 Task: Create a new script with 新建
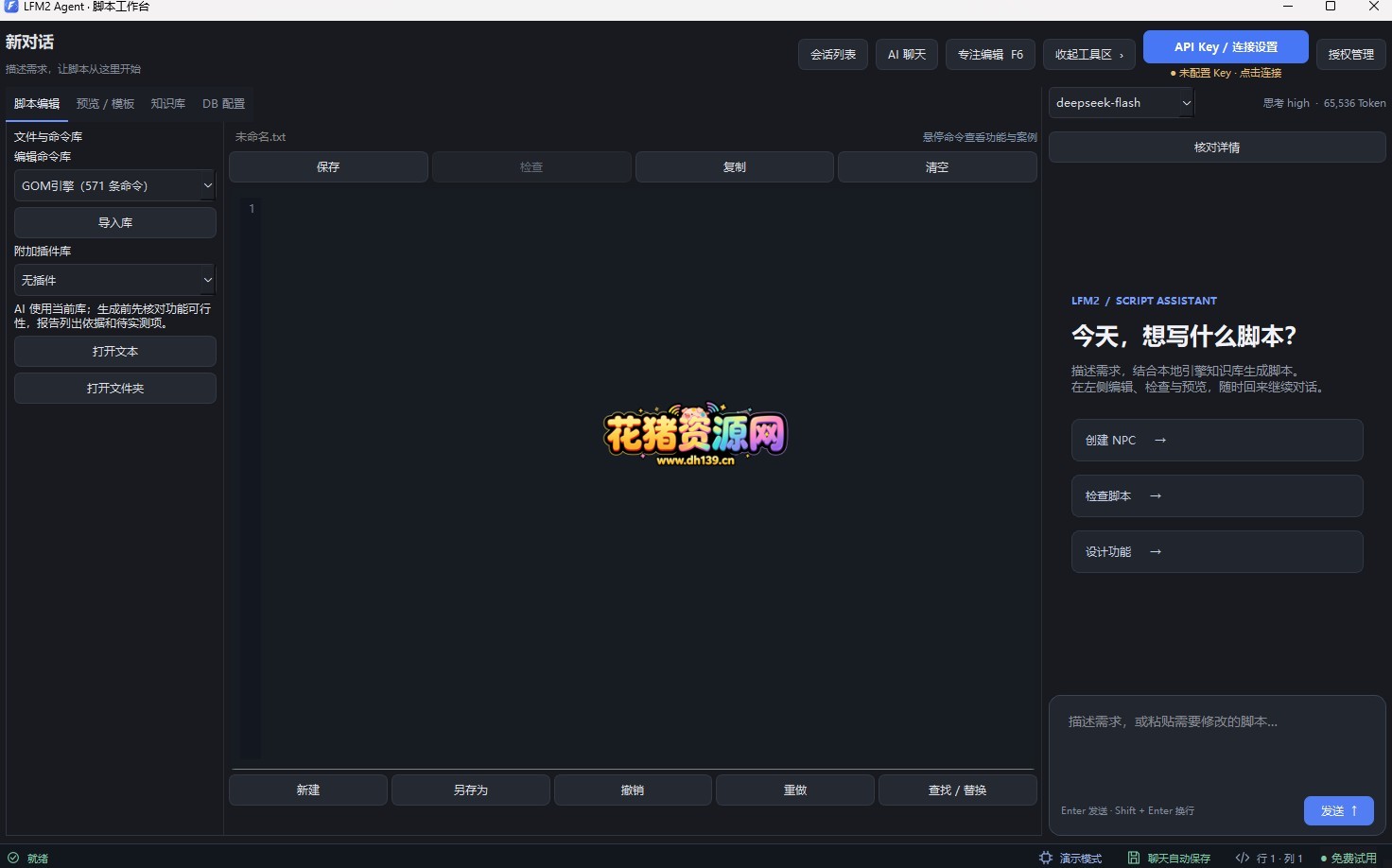coord(308,790)
